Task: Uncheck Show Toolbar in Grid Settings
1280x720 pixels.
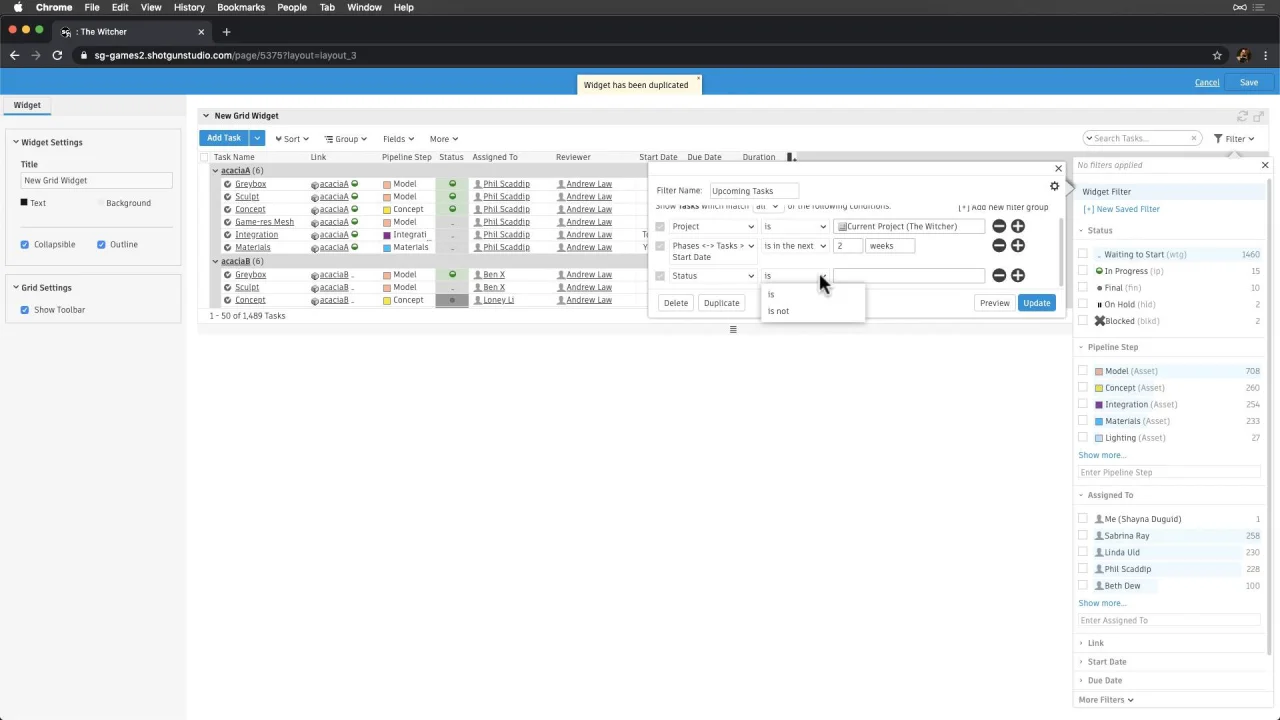Action: (25, 310)
